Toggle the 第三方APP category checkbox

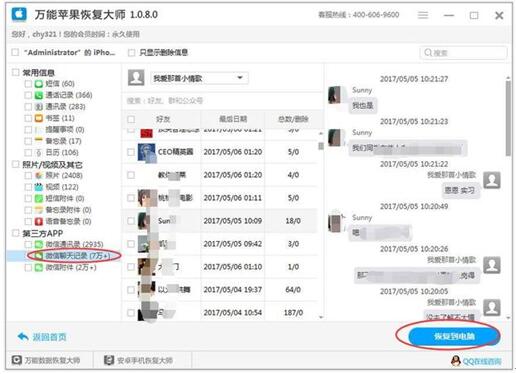[15, 233]
